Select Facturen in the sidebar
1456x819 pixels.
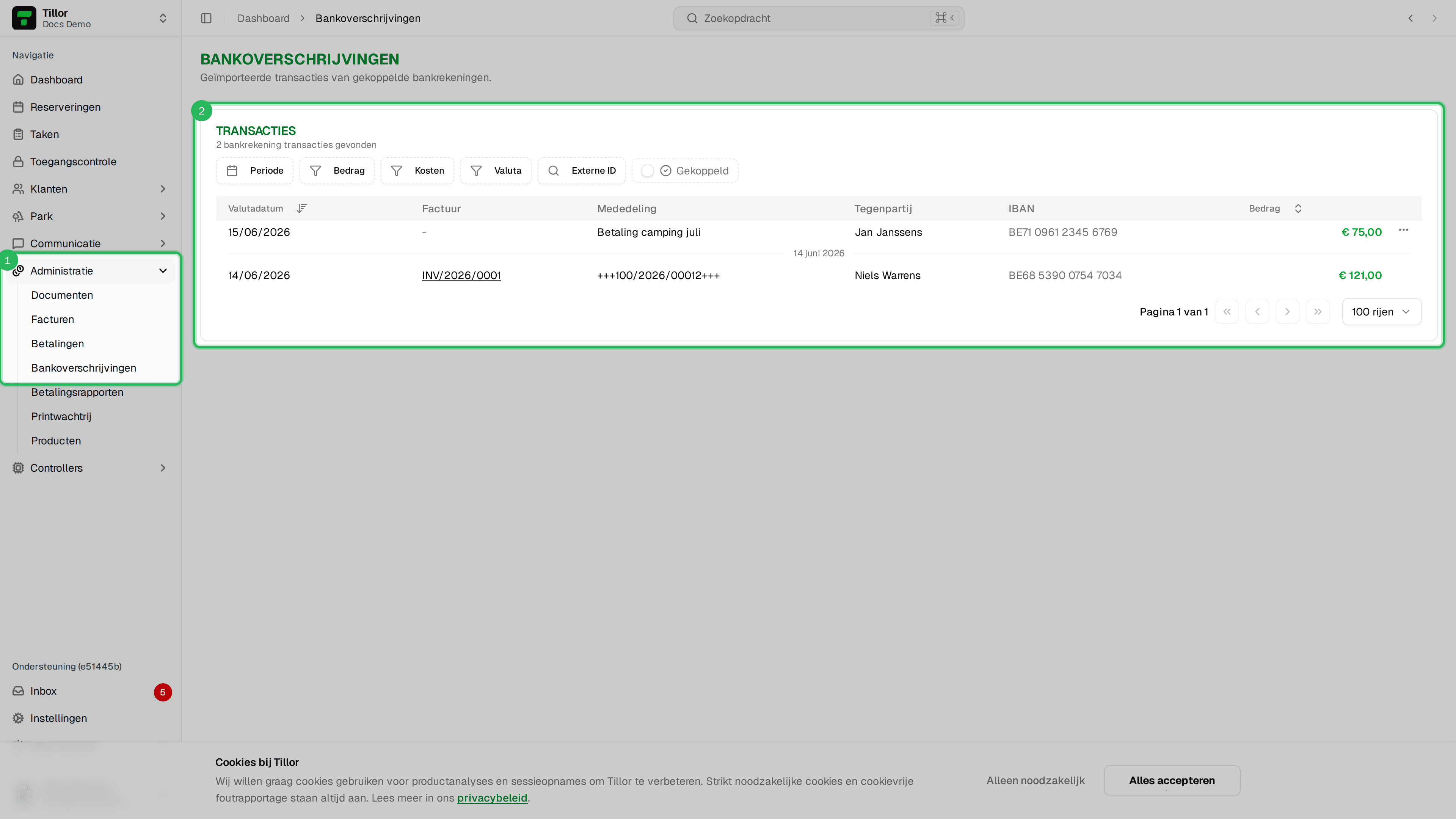pos(53,319)
